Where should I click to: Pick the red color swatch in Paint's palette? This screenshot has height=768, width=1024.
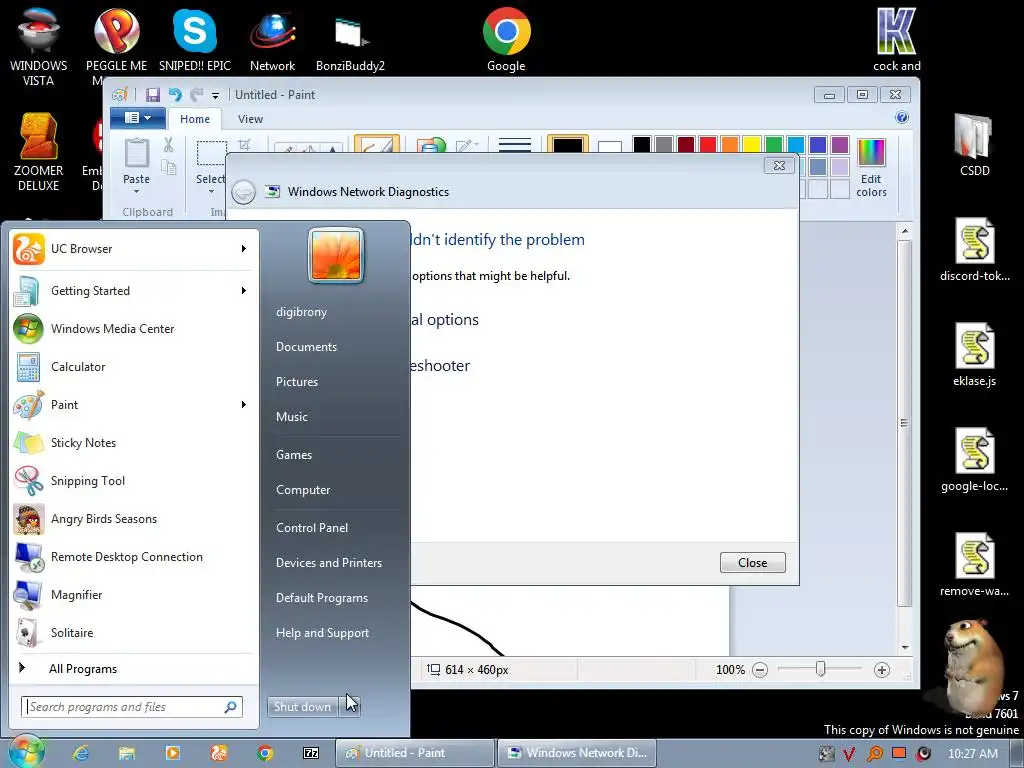point(708,144)
